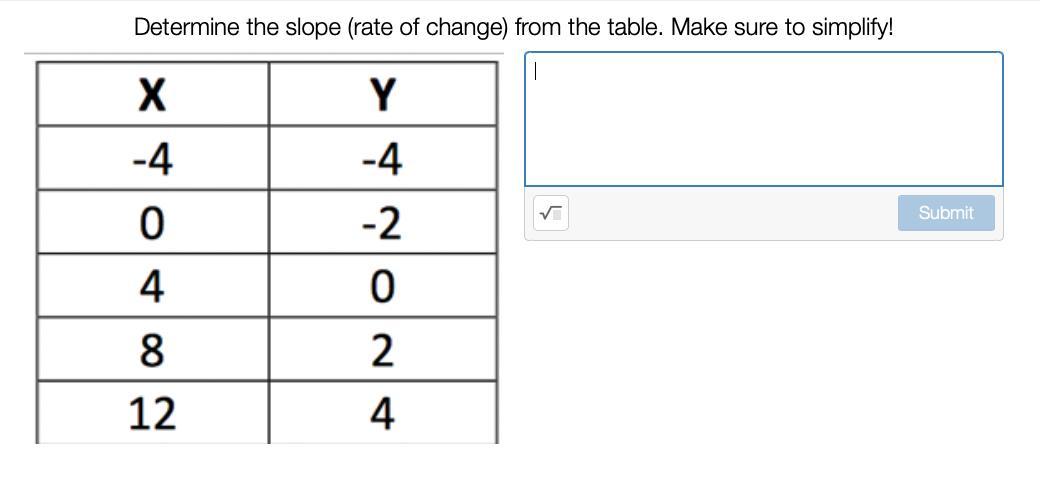The image size is (1040, 478).
Task: Click the 4 cell in X column
Action: tap(152, 286)
